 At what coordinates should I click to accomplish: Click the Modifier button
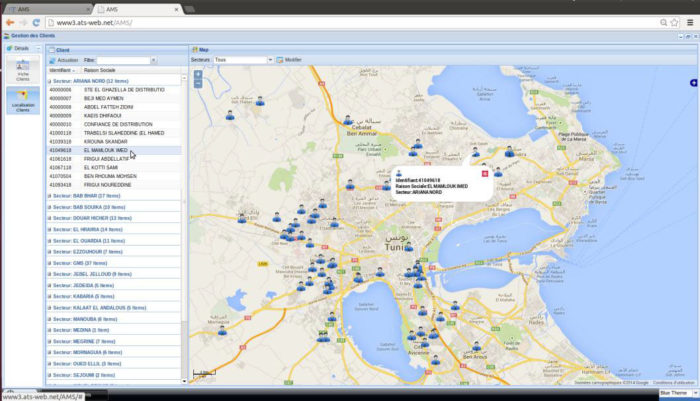click(289, 60)
